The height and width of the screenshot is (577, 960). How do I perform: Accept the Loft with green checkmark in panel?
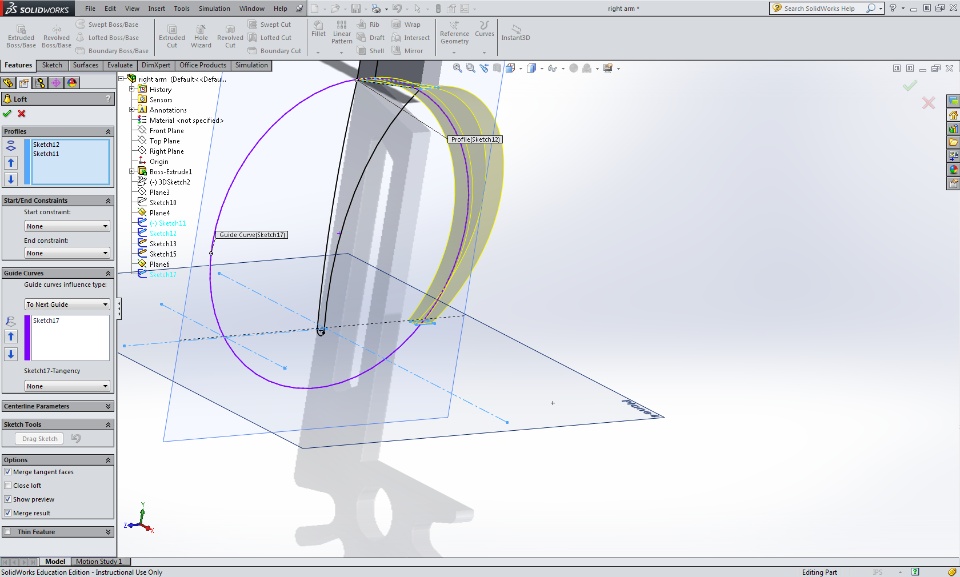point(7,113)
